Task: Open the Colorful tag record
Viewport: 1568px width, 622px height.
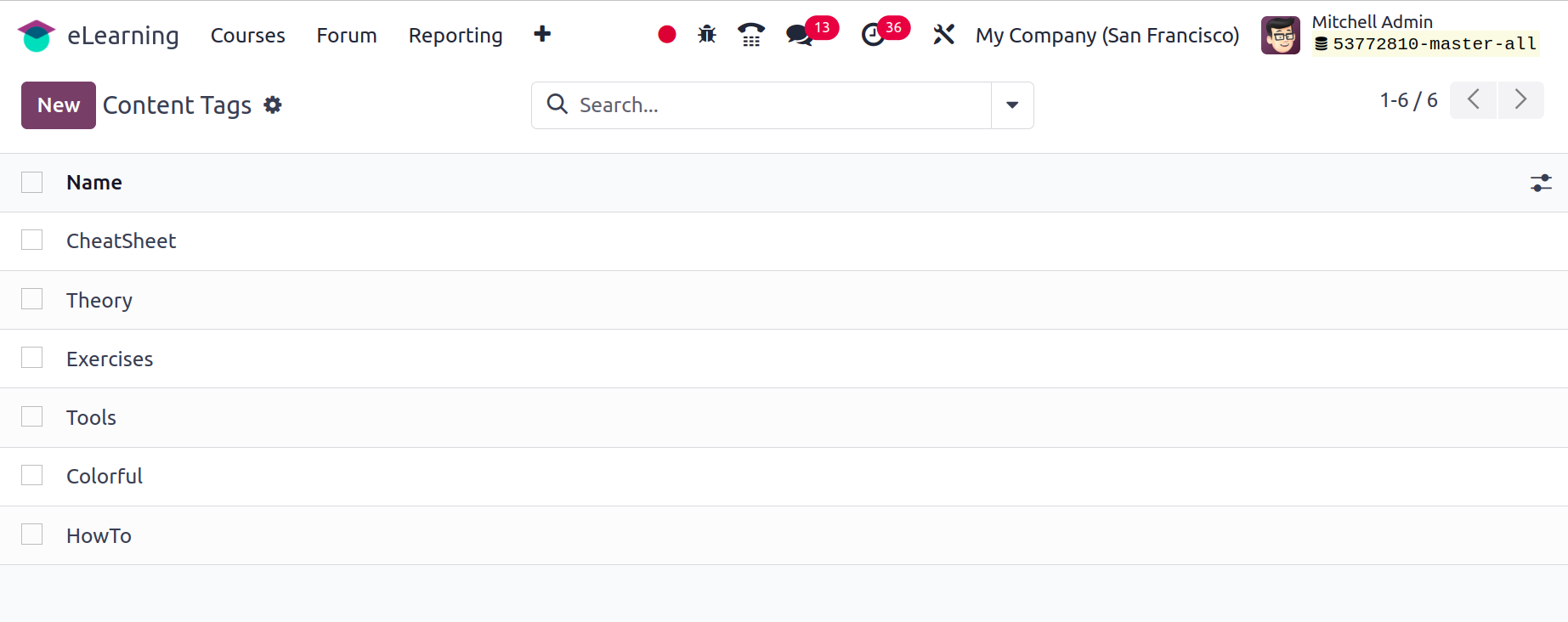Action: pyautogui.click(x=105, y=477)
